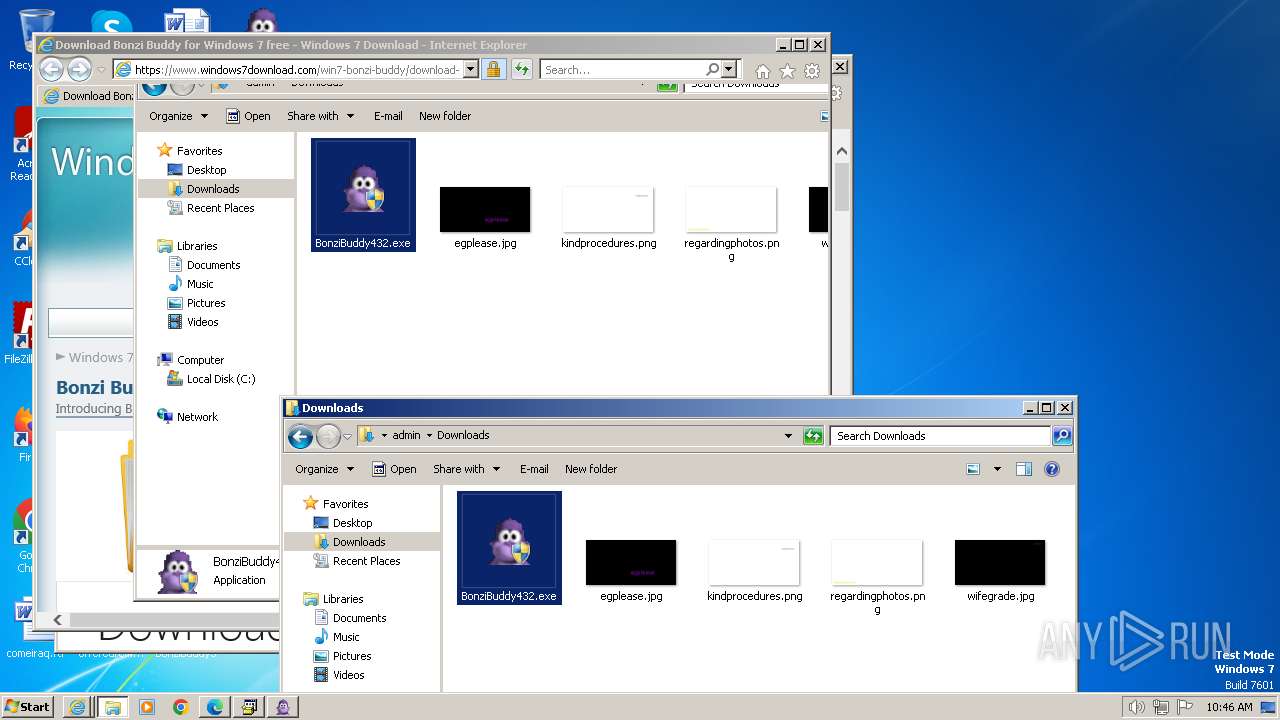Select egplease.jpg in back Downloads window

(x=485, y=217)
